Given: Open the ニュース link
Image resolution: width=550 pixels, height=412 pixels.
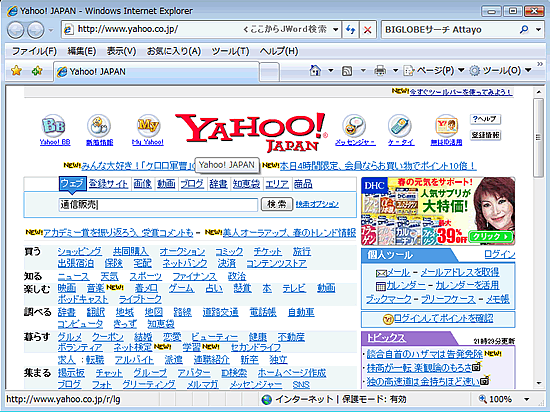Looking at the screenshot, I should pyautogui.click(x=73, y=276).
